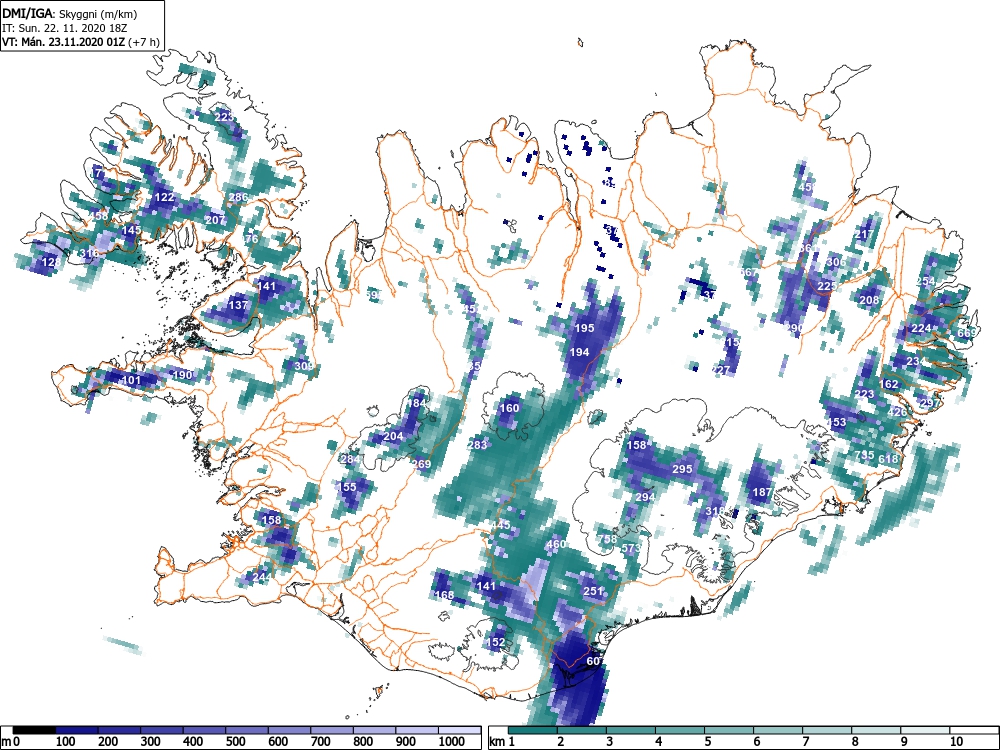Click the visibility value 254 on the map
The height and width of the screenshot is (750, 1000).
(925, 281)
